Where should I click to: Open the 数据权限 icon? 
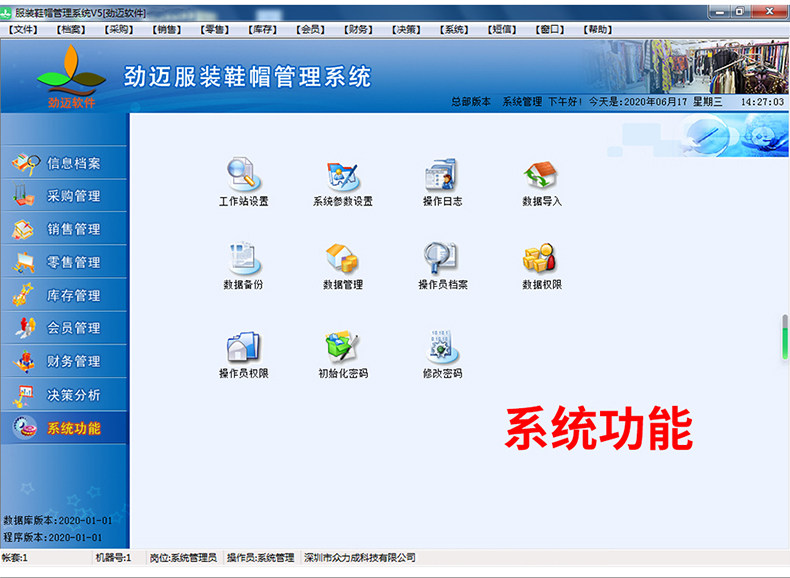coord(541,258)
